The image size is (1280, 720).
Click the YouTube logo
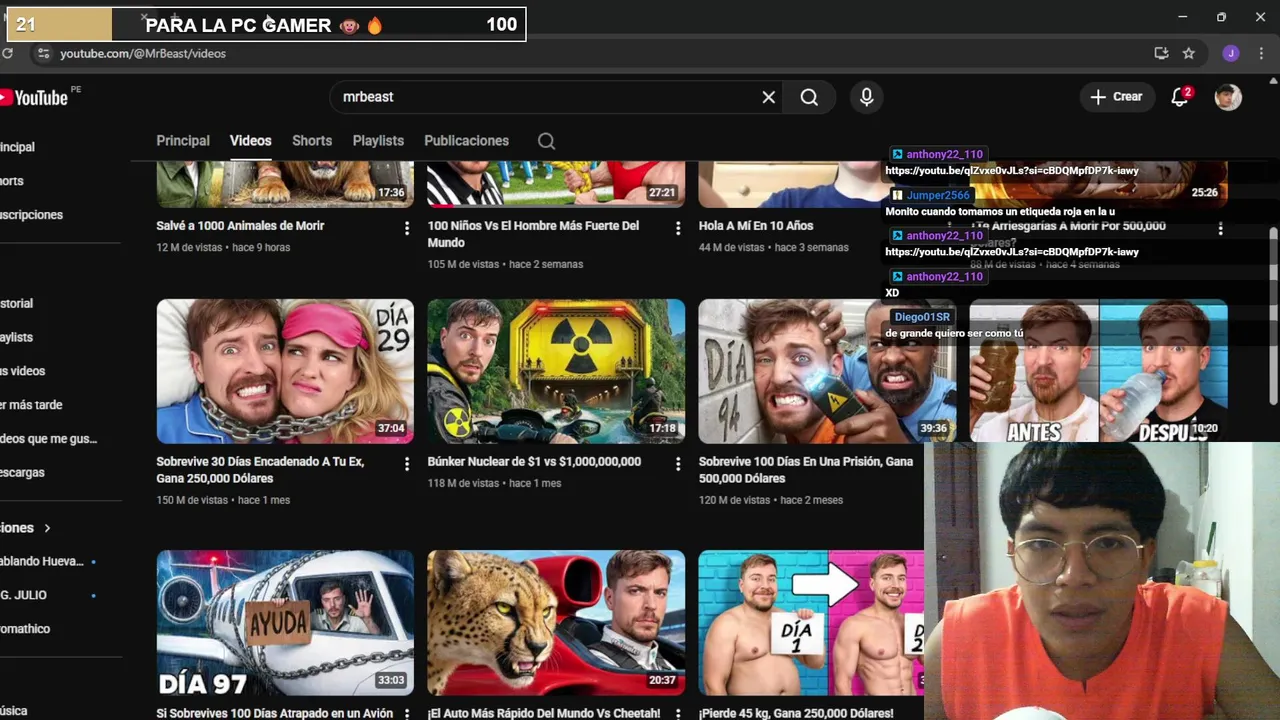(x=34, y=97)
